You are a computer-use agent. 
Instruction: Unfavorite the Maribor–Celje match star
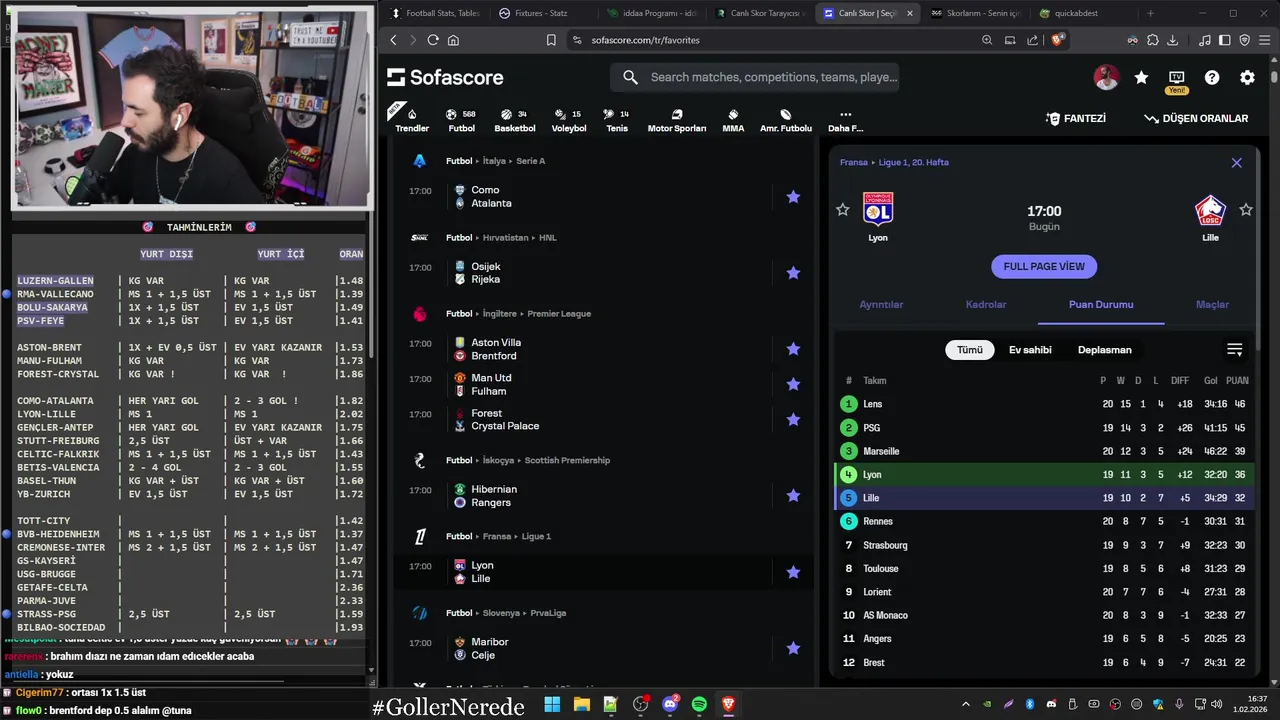tap(793, 648)
